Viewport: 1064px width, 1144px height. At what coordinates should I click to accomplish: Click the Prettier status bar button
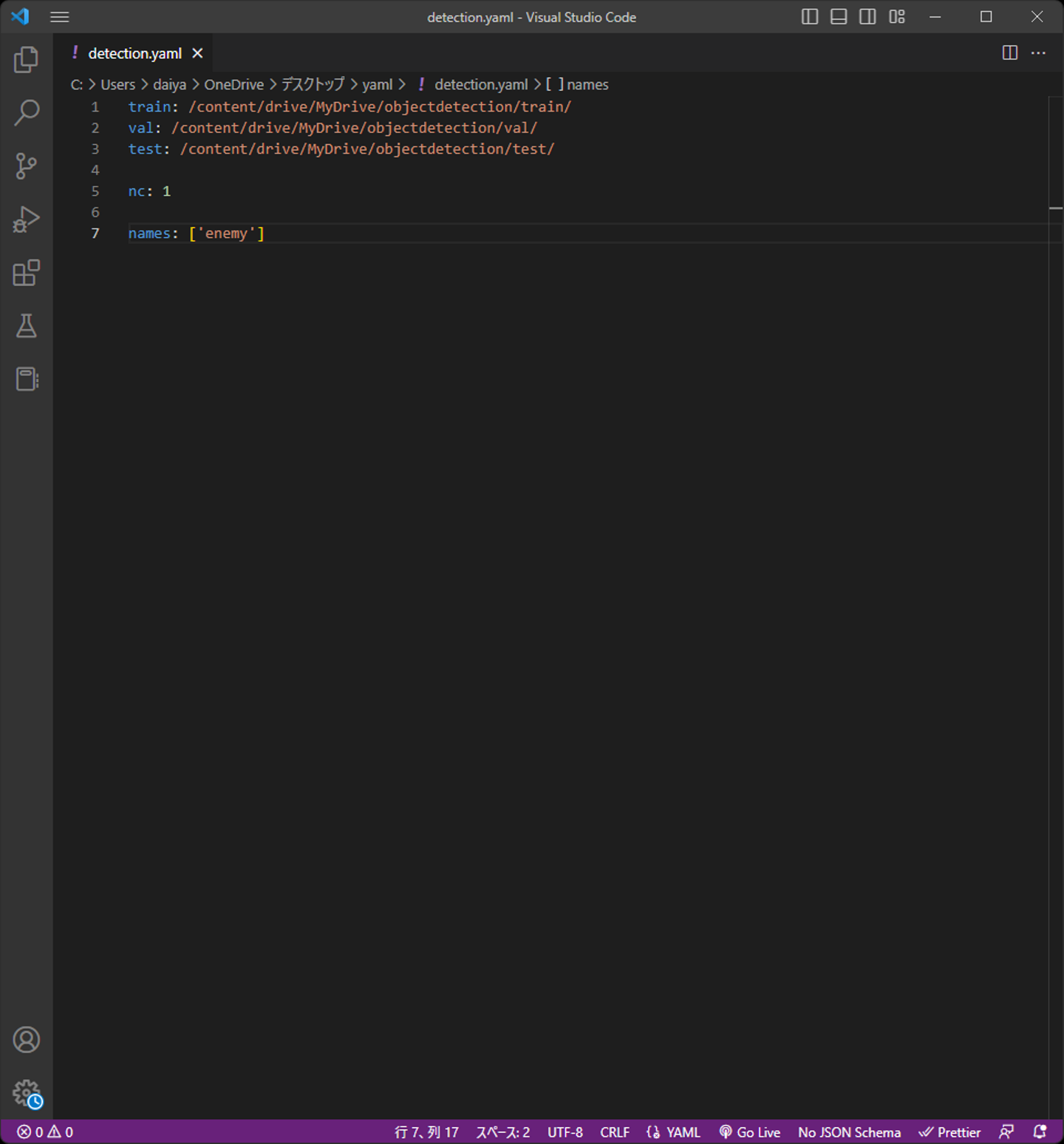[949, 1132]
